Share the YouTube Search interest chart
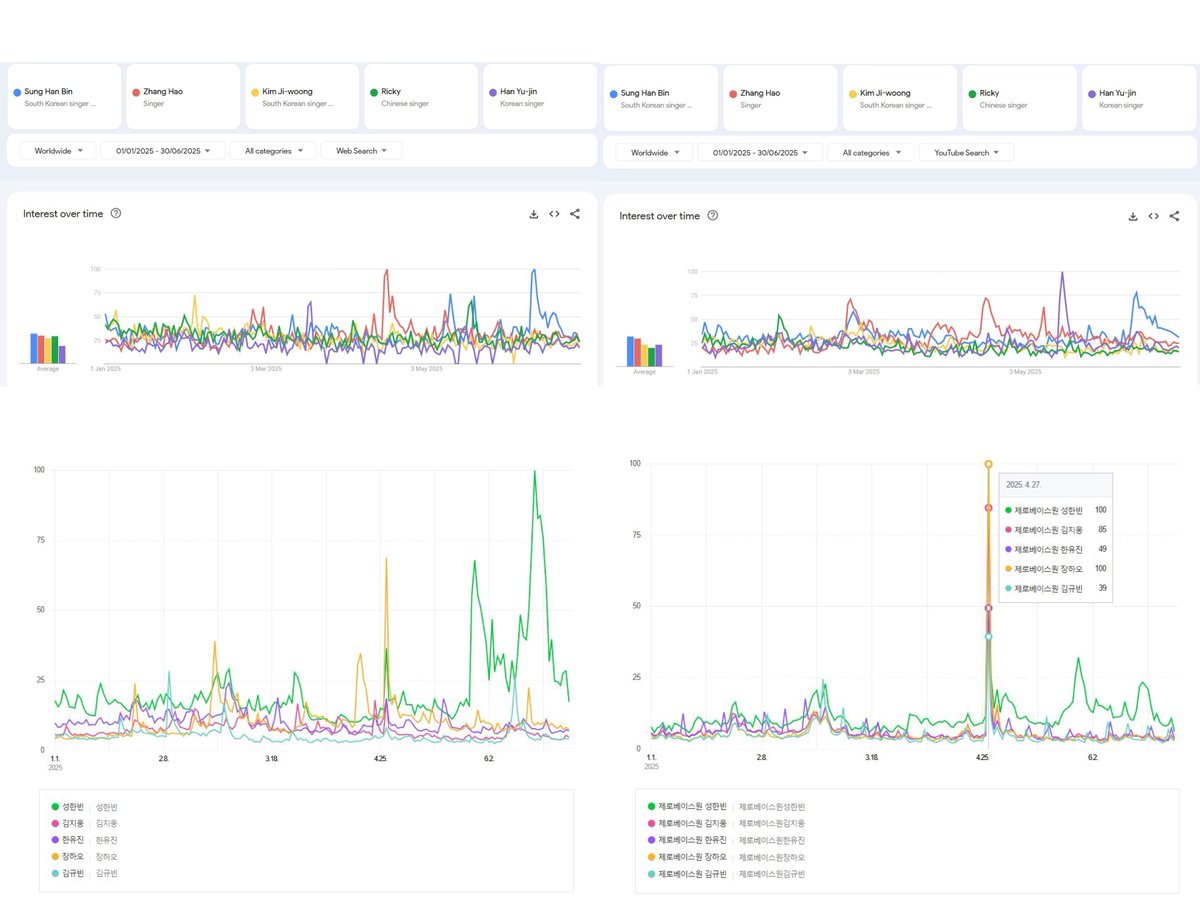 pos(1174,216)
